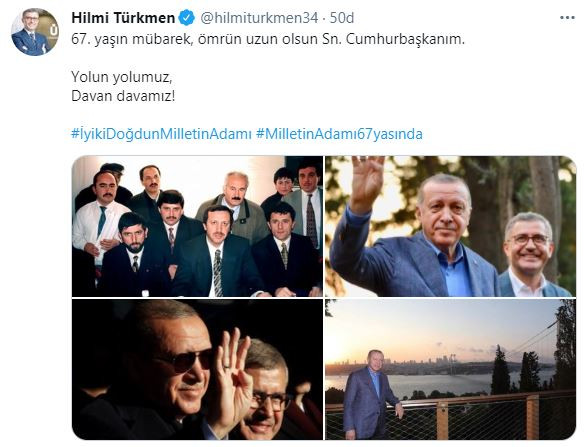Open the three-dot more options menu
The width and height of the screenshot is (585, 447).
pyautogui.click(x=567, y=18)
